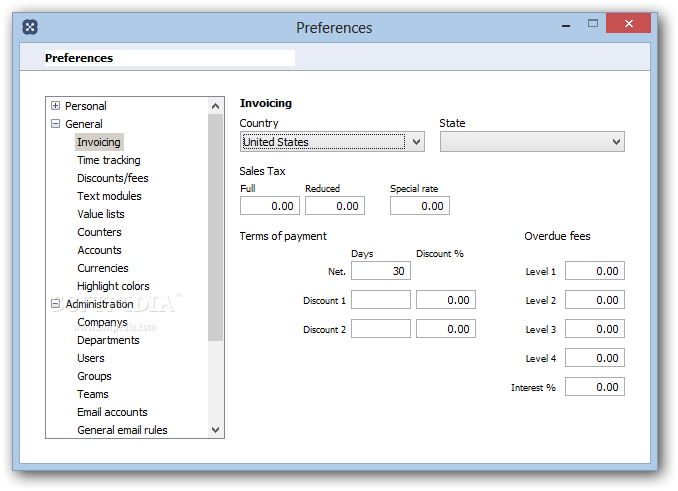Open Counters settings
The height and width of the screenshot is (491, 678).
pos(99,232)
